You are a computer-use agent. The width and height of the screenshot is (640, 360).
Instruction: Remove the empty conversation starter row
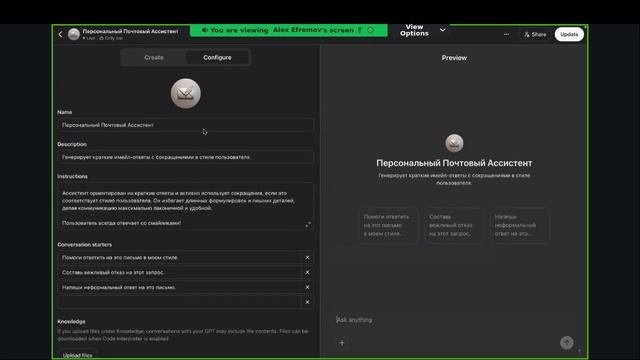307,302
